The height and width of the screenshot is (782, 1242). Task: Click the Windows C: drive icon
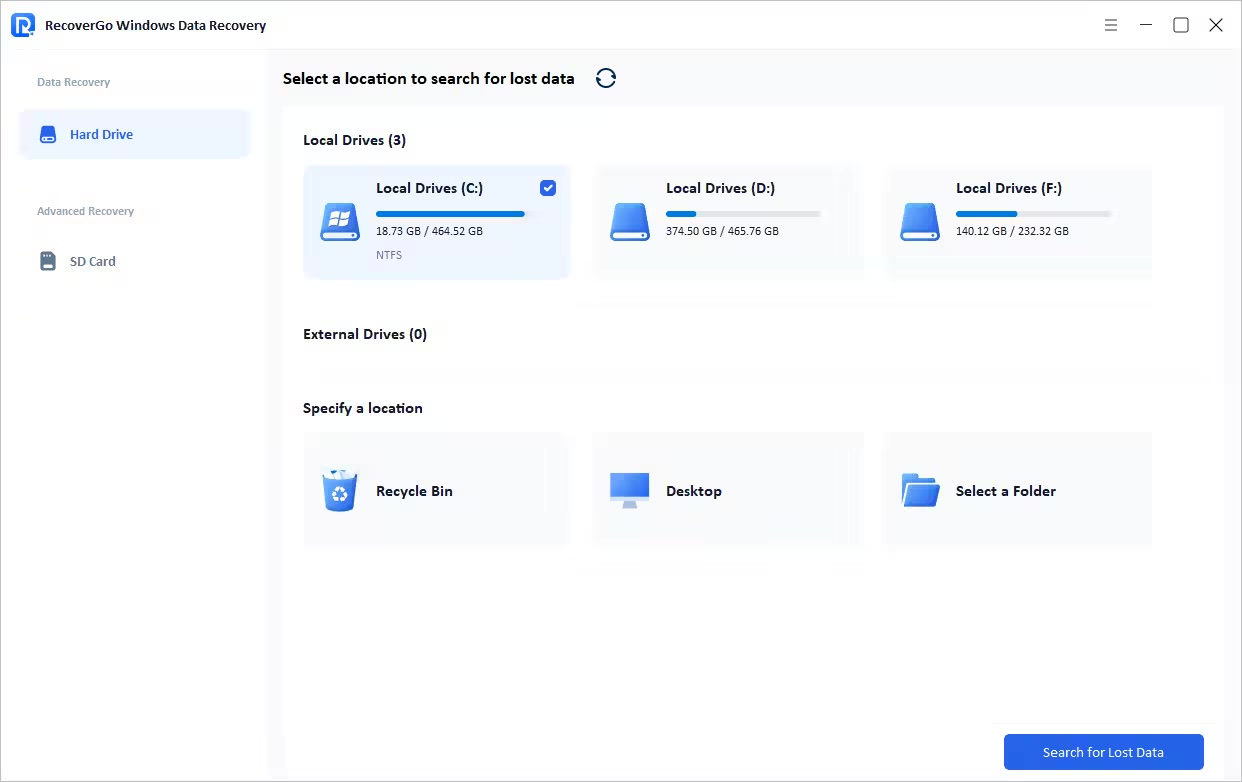coord(339,222)
